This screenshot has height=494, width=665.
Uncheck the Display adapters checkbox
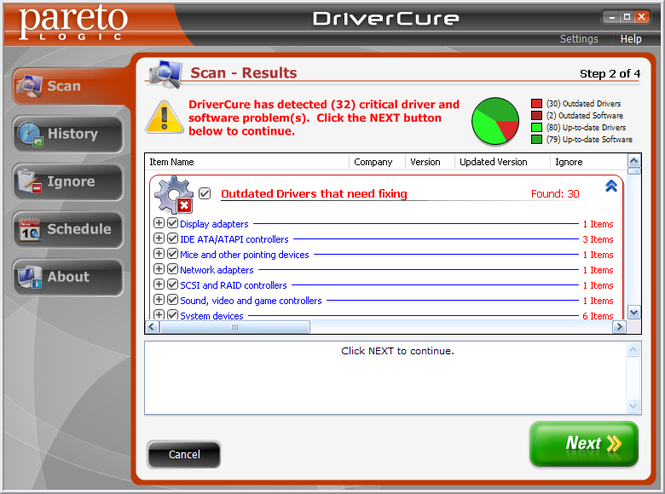(x=172, y=223)
